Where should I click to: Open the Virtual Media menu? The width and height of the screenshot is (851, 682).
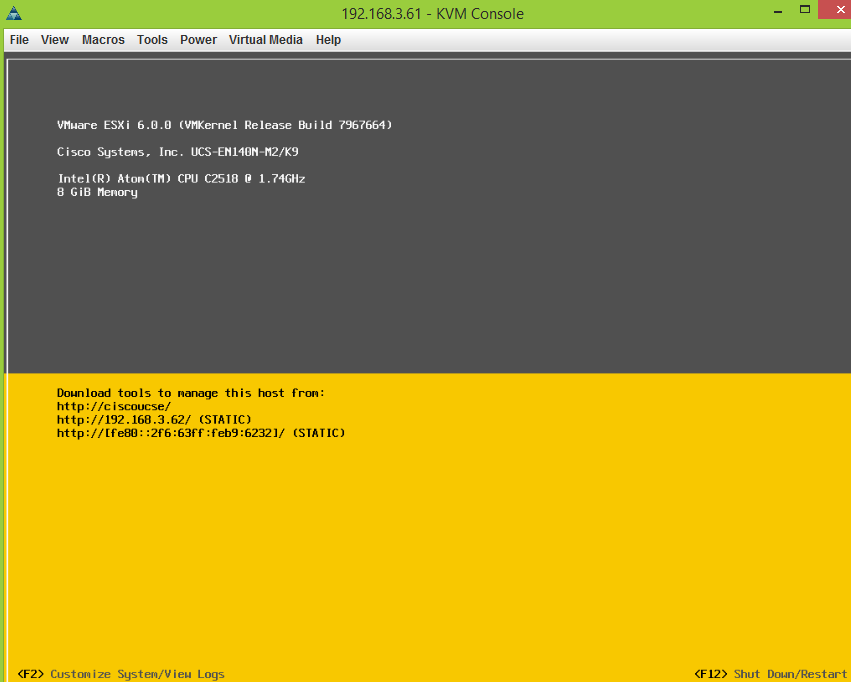(265, 40)
